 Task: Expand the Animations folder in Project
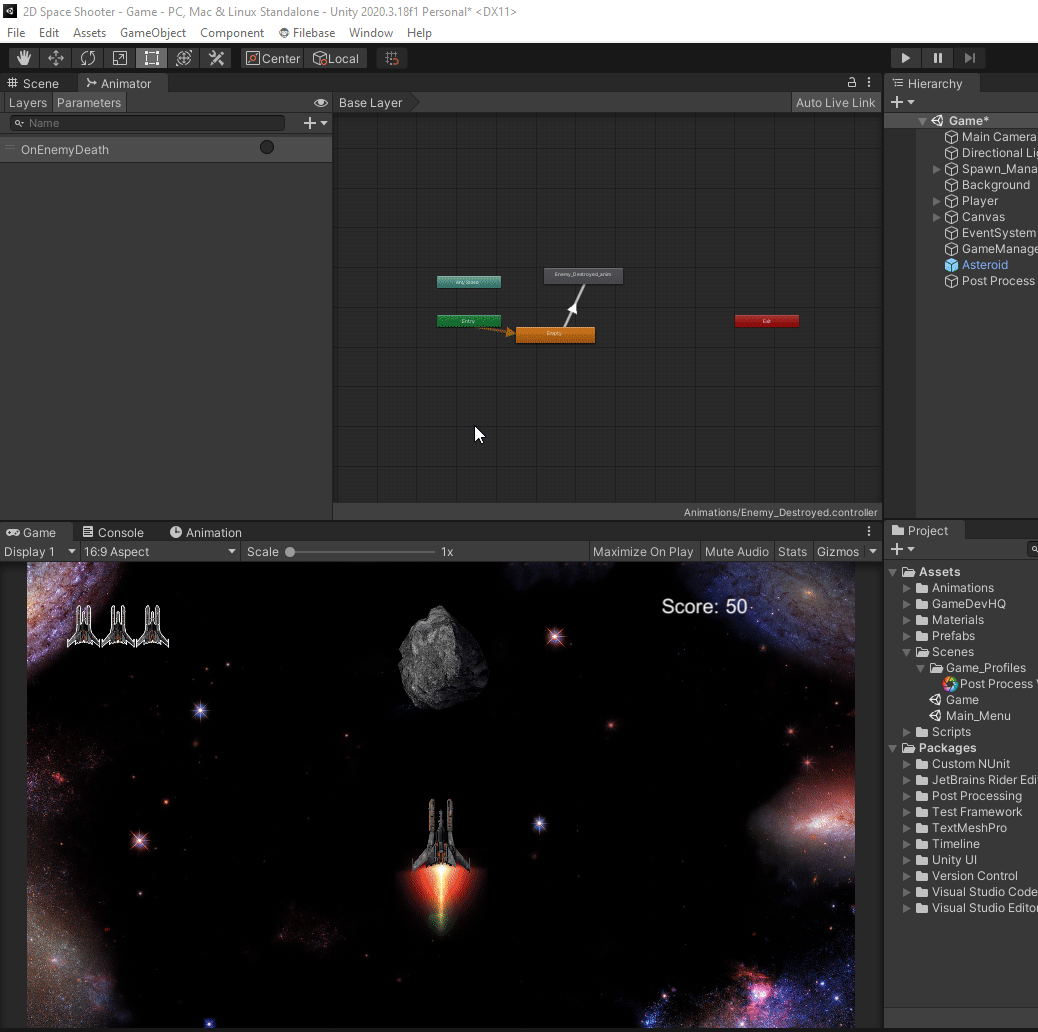[x=906, y=588]
